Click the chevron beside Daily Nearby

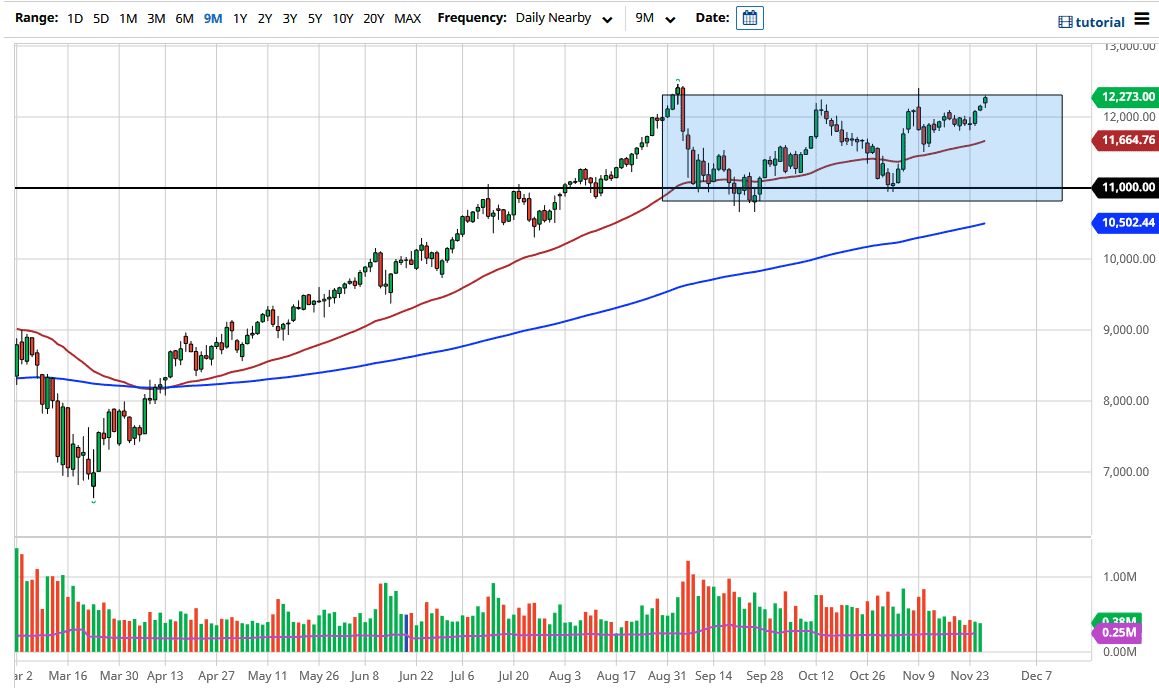pos(608,19)
